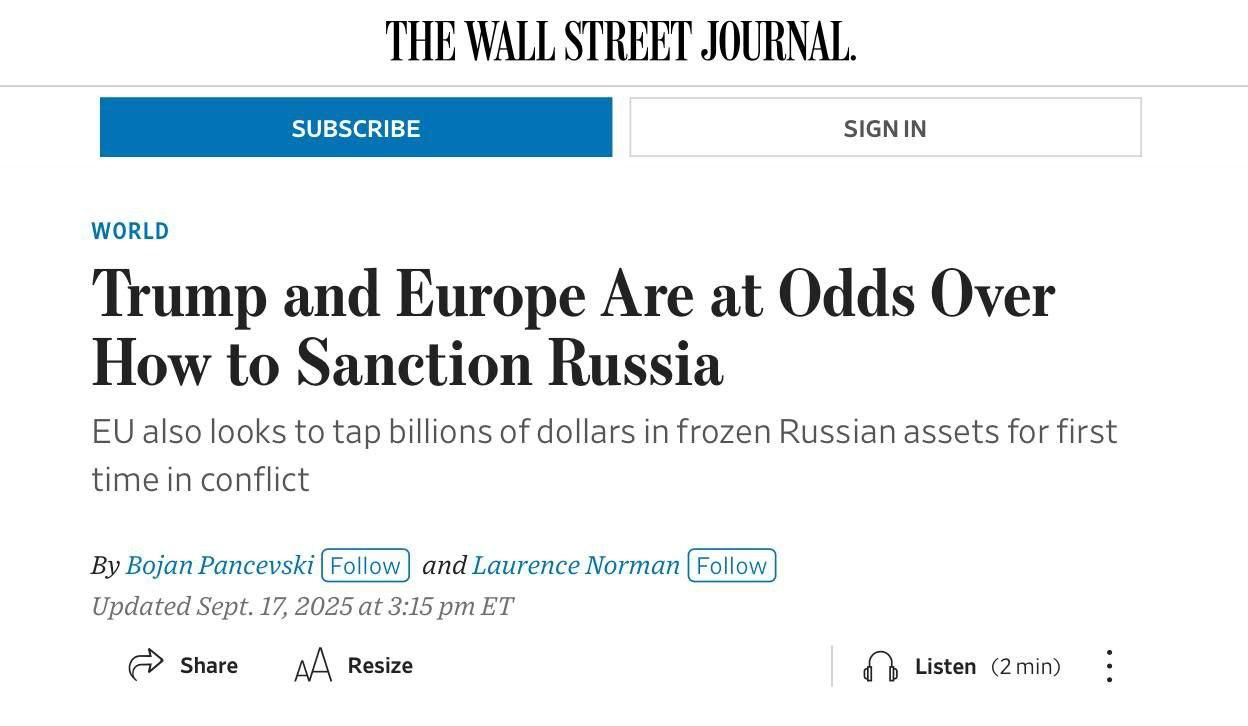Click the (2 min) audio duration
This screenshot has height=726, width=1248.
click(1026, 667)
